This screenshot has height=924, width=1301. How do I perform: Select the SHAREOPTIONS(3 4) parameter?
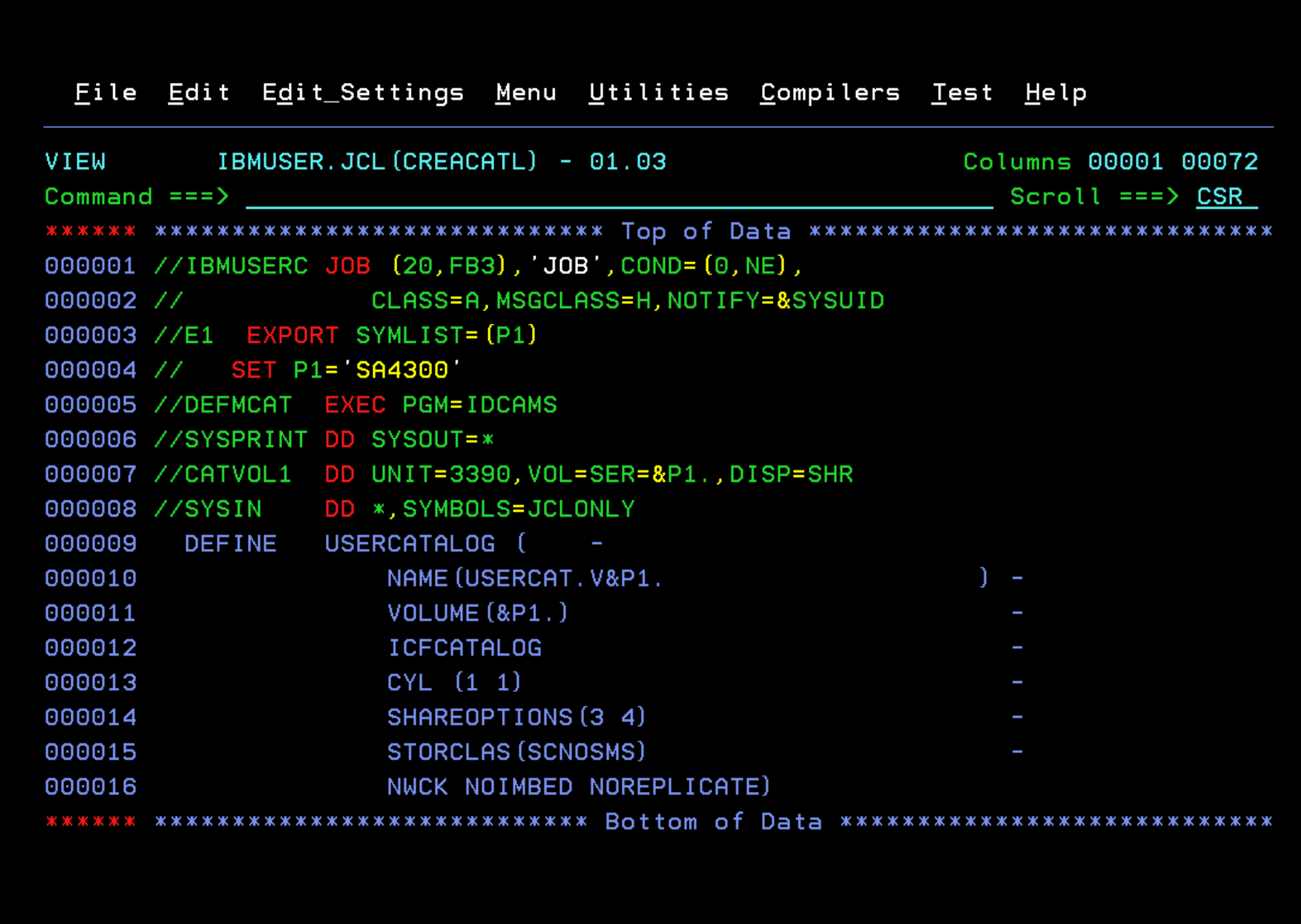pos(516,717)
